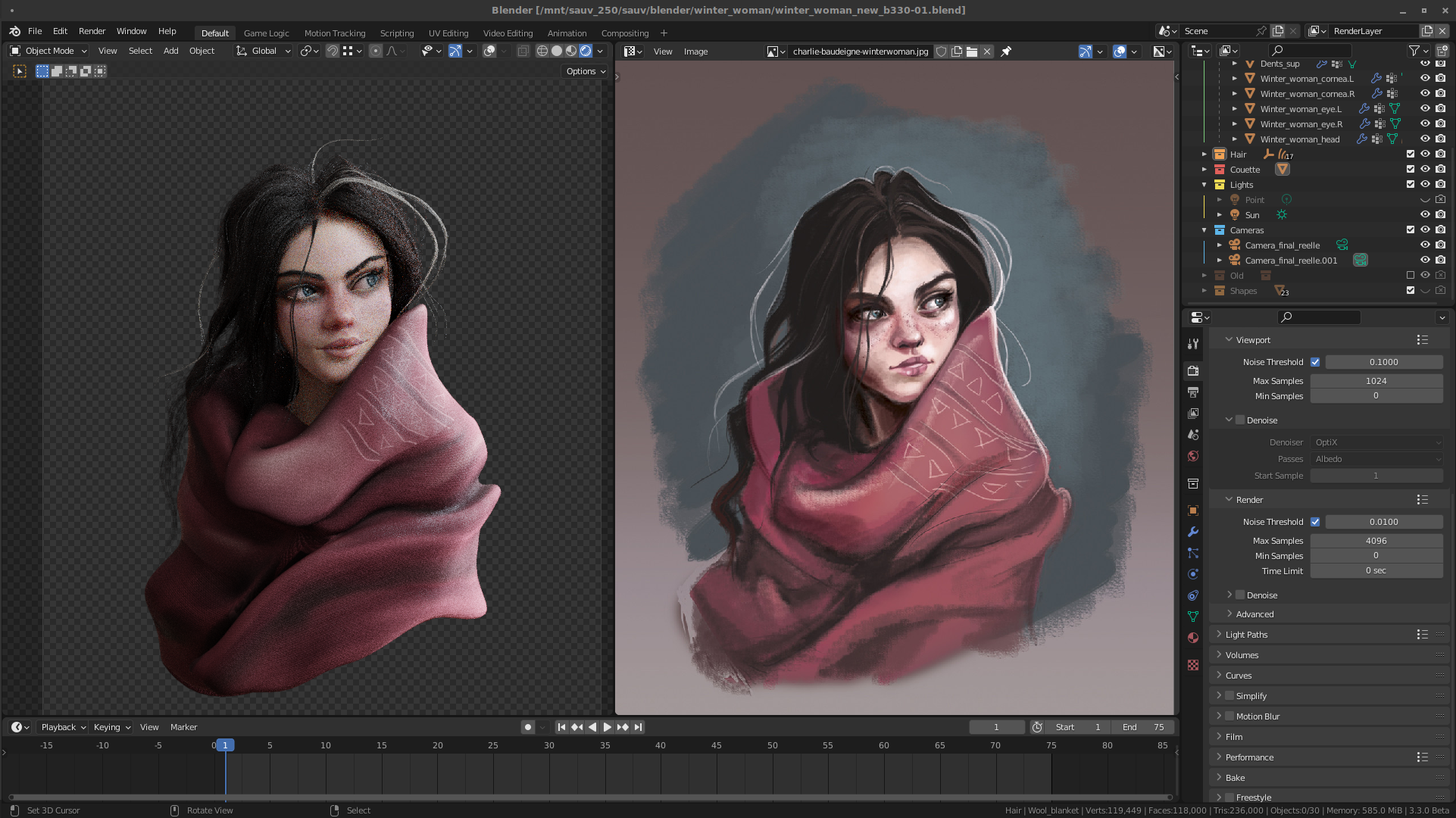Hide Winter_woman_head in viewport
The image size is (1456, 818).
[1425, 139]
